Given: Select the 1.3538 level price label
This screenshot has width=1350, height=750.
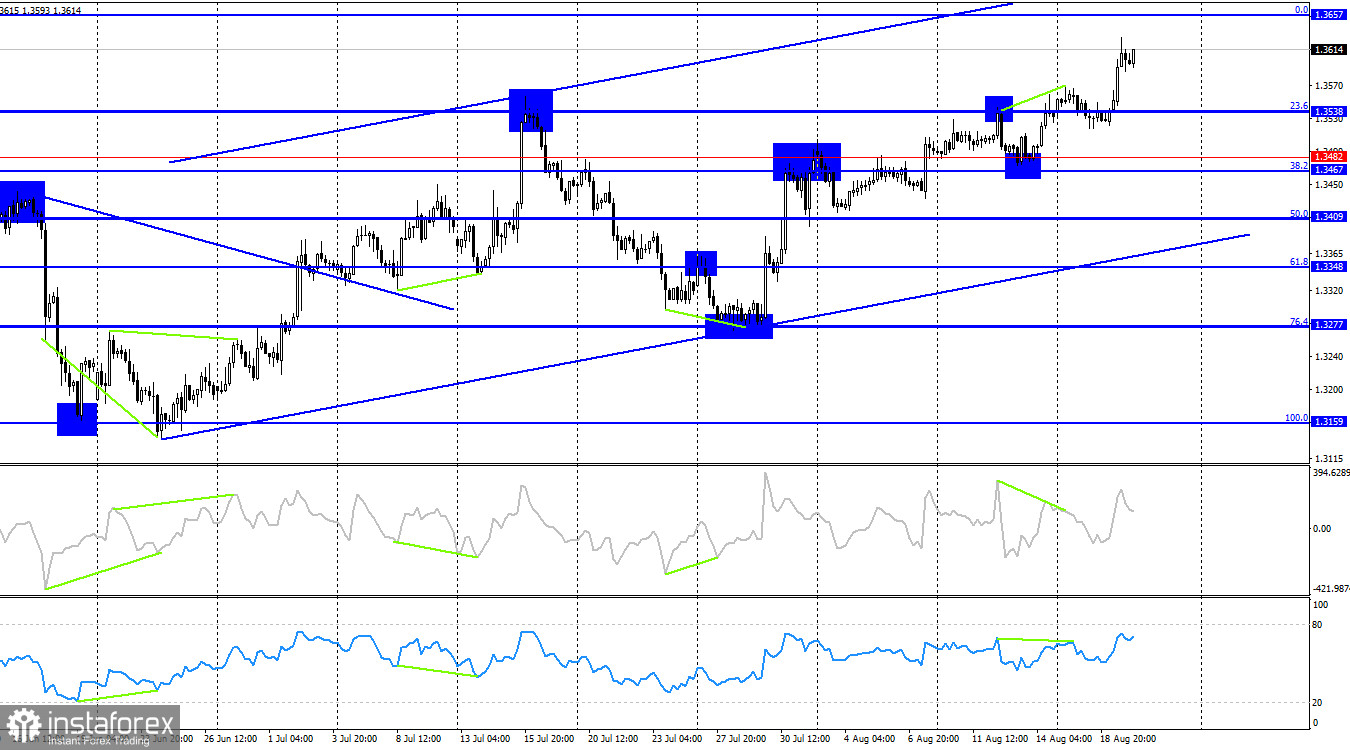Looking at the screenshot, I should [x=1329, y=112].
